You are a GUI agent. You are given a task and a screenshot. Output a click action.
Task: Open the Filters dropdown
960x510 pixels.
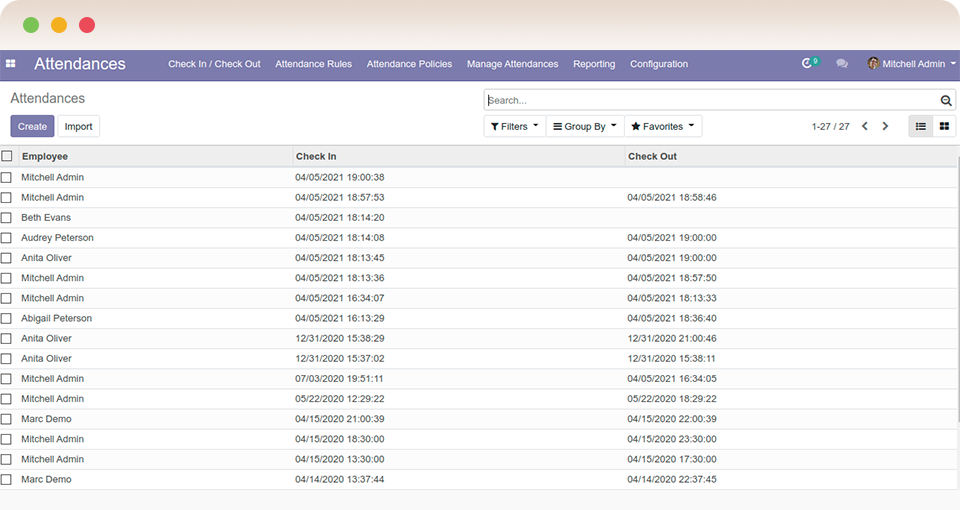tap(514, 126)
